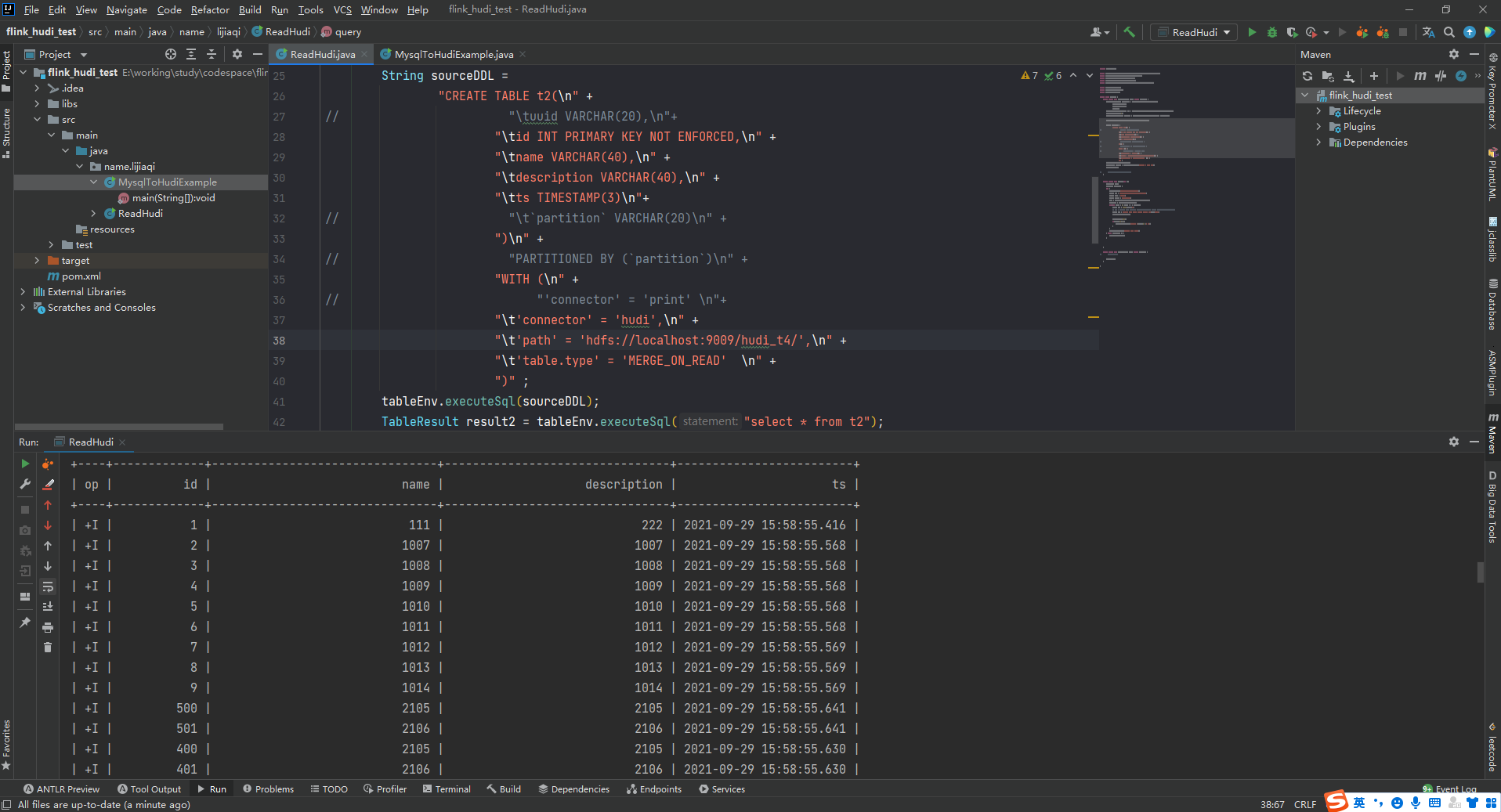Rerun ReadHudi in Run panel
Image resolution: width=1501 pixels, height=812 pixels.
[x=25, y=464]
